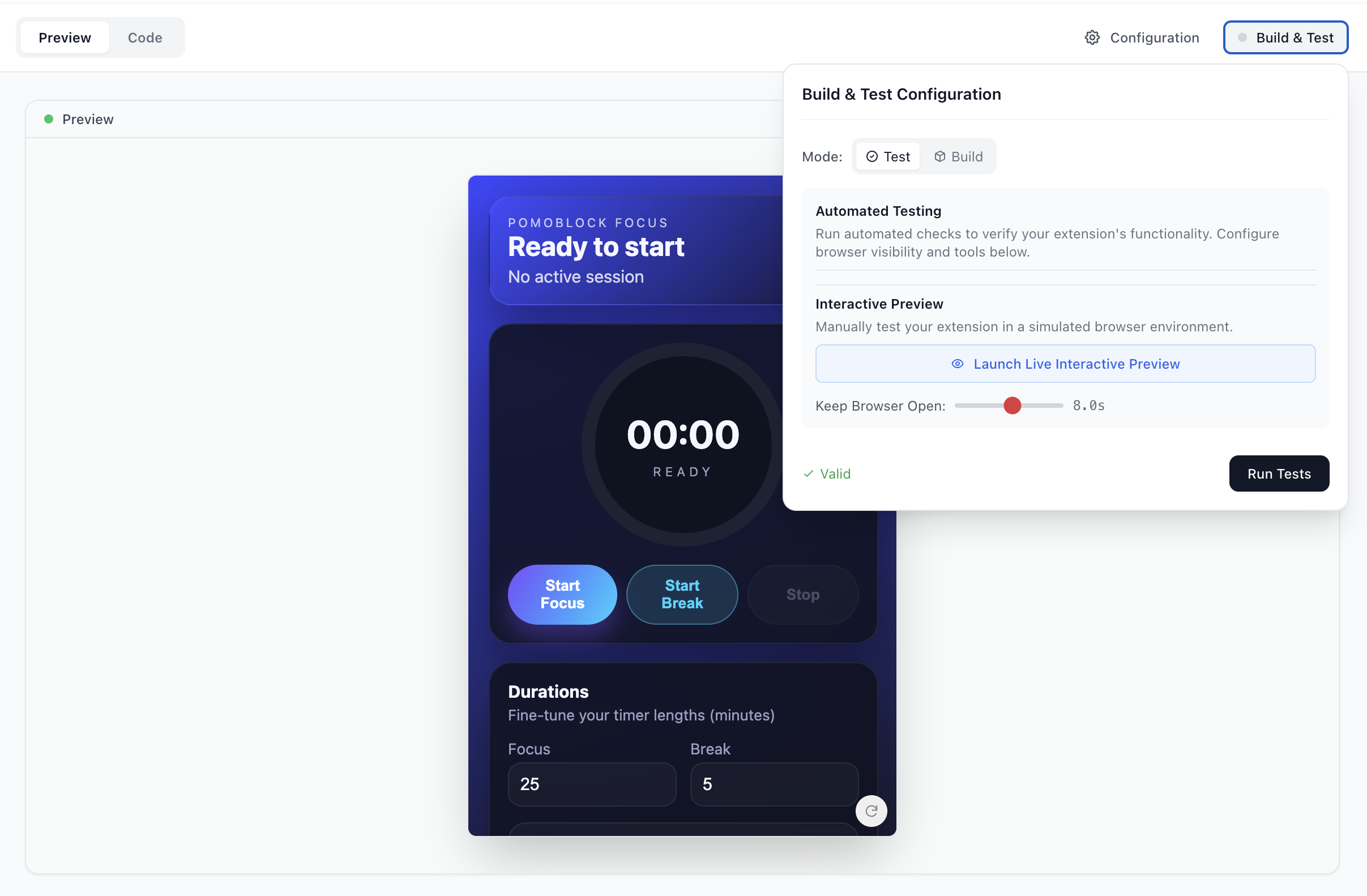Screen dimensions: 1367x896
Task: Click the Keep Browser Open slider handle
Action: click(1012, 406)
